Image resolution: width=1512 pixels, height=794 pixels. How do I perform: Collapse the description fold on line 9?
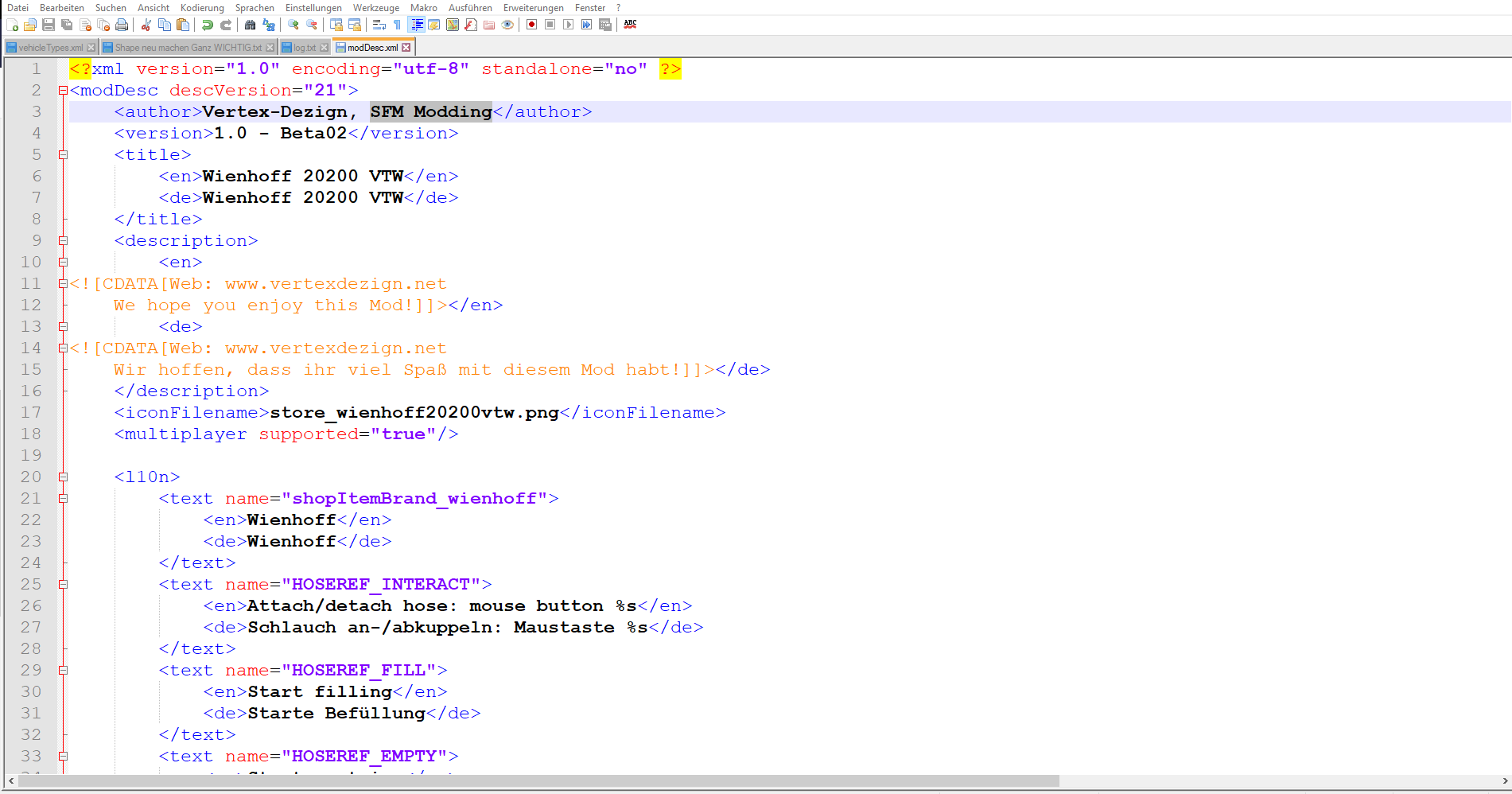click(63, 241)
